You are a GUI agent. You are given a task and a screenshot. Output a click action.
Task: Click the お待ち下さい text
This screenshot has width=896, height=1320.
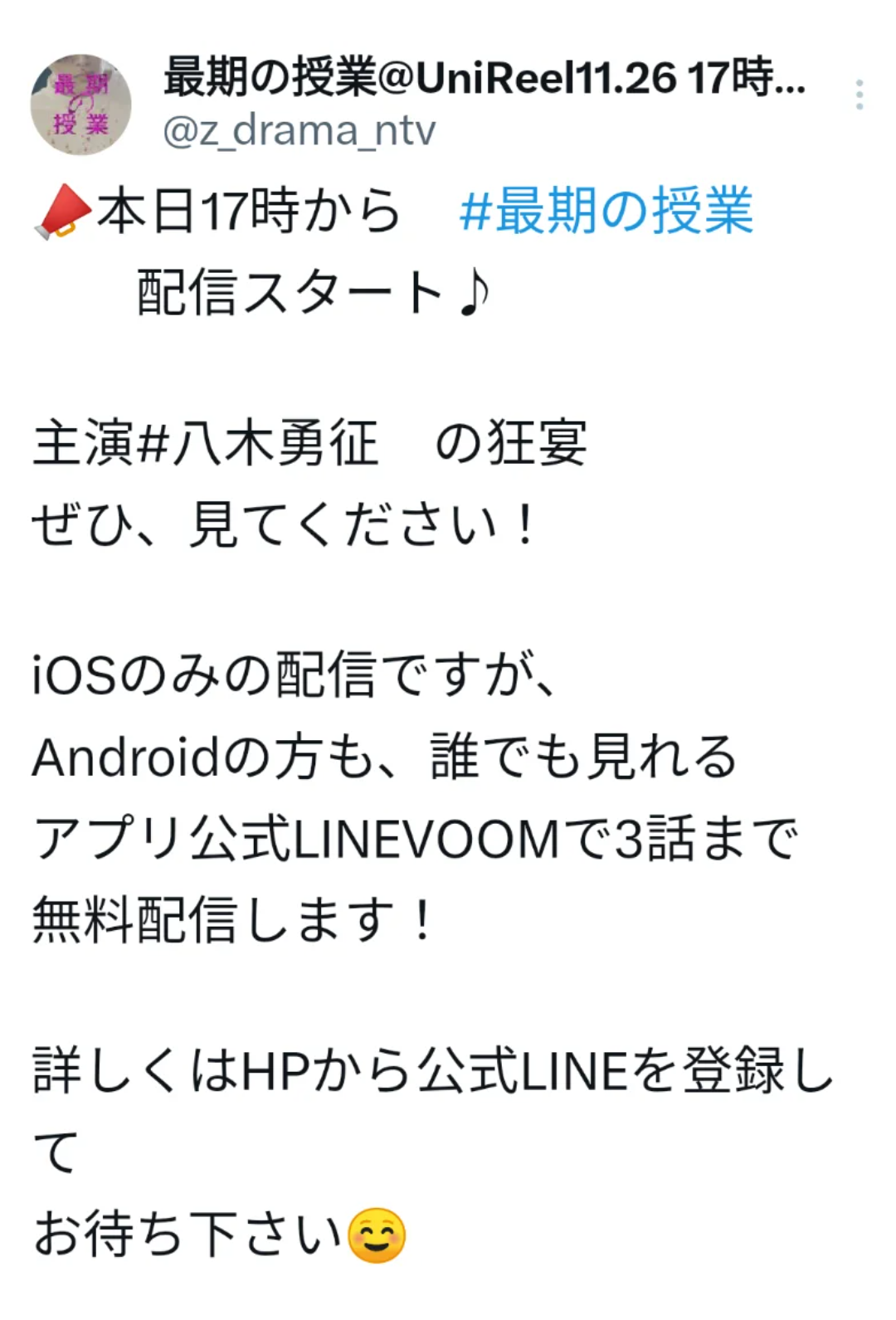click(x=188, y=1235)
